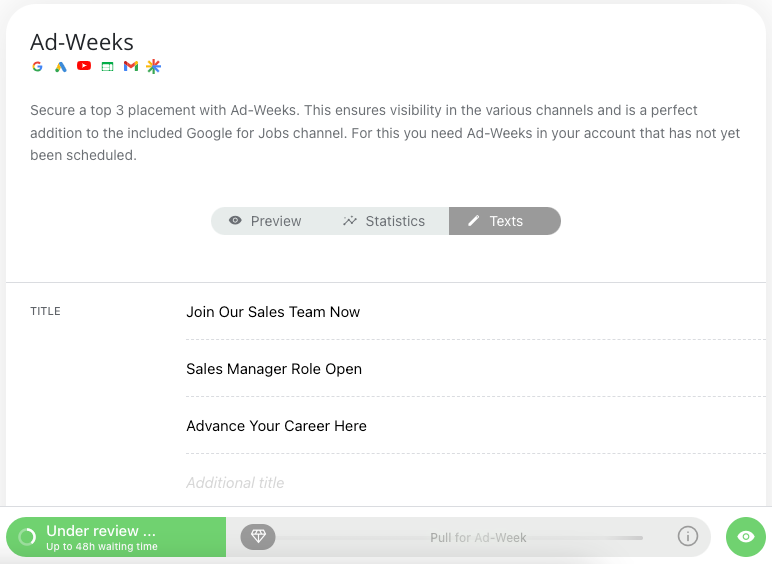Click the green eye preview button
772x564 pixels.
click(746, 537)
